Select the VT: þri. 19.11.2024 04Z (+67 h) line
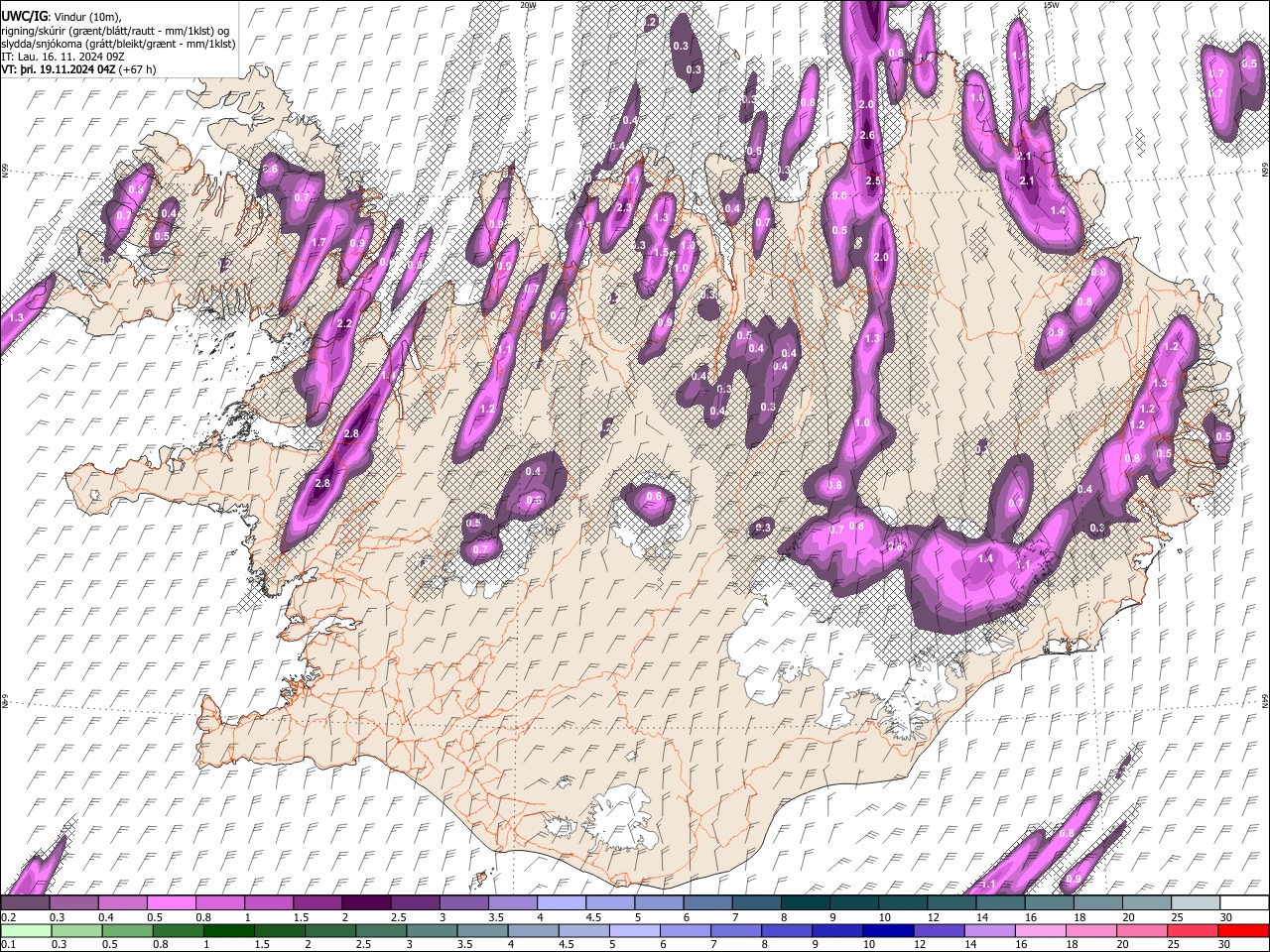Viewport: 1270px width, 952px height. (x=78, y=69)
